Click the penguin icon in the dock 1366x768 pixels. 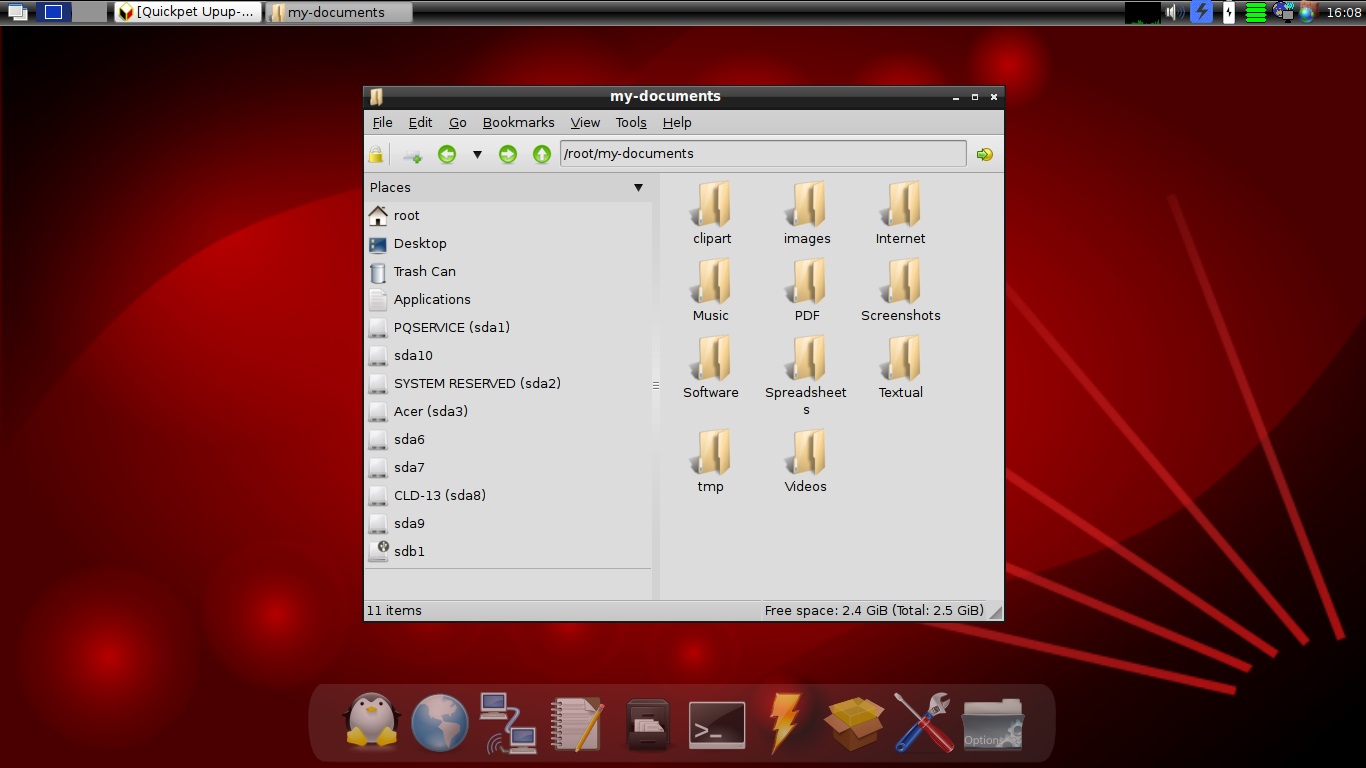coord(372,721)
